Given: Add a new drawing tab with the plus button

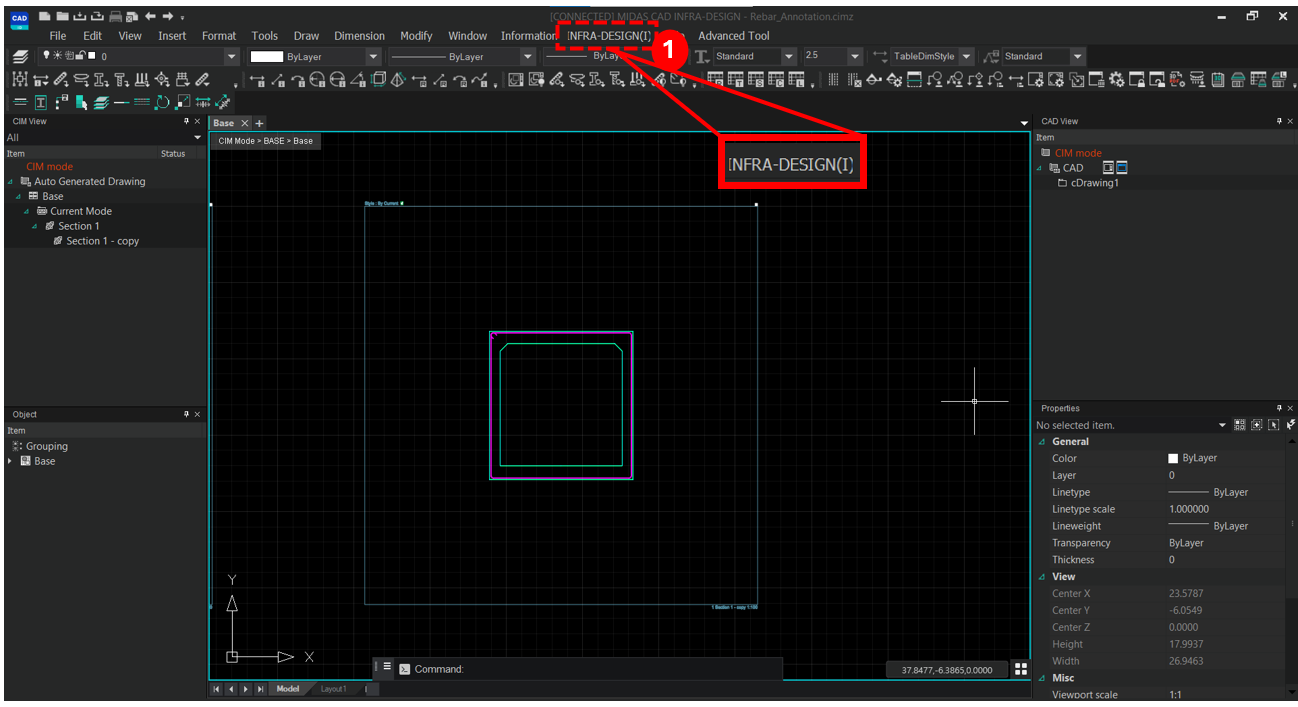Looking at the screenshot, I should coord(260,123).
